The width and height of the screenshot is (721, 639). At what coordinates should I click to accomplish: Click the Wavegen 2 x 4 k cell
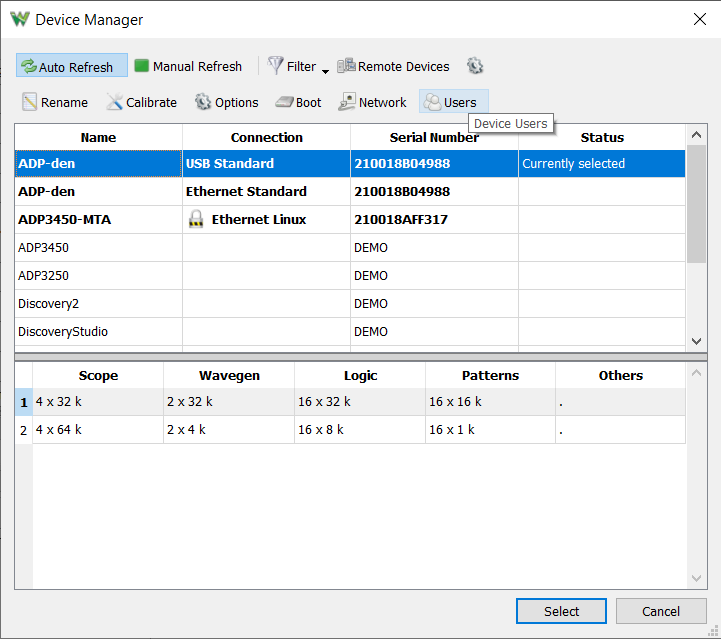click(x=229, y=430)
